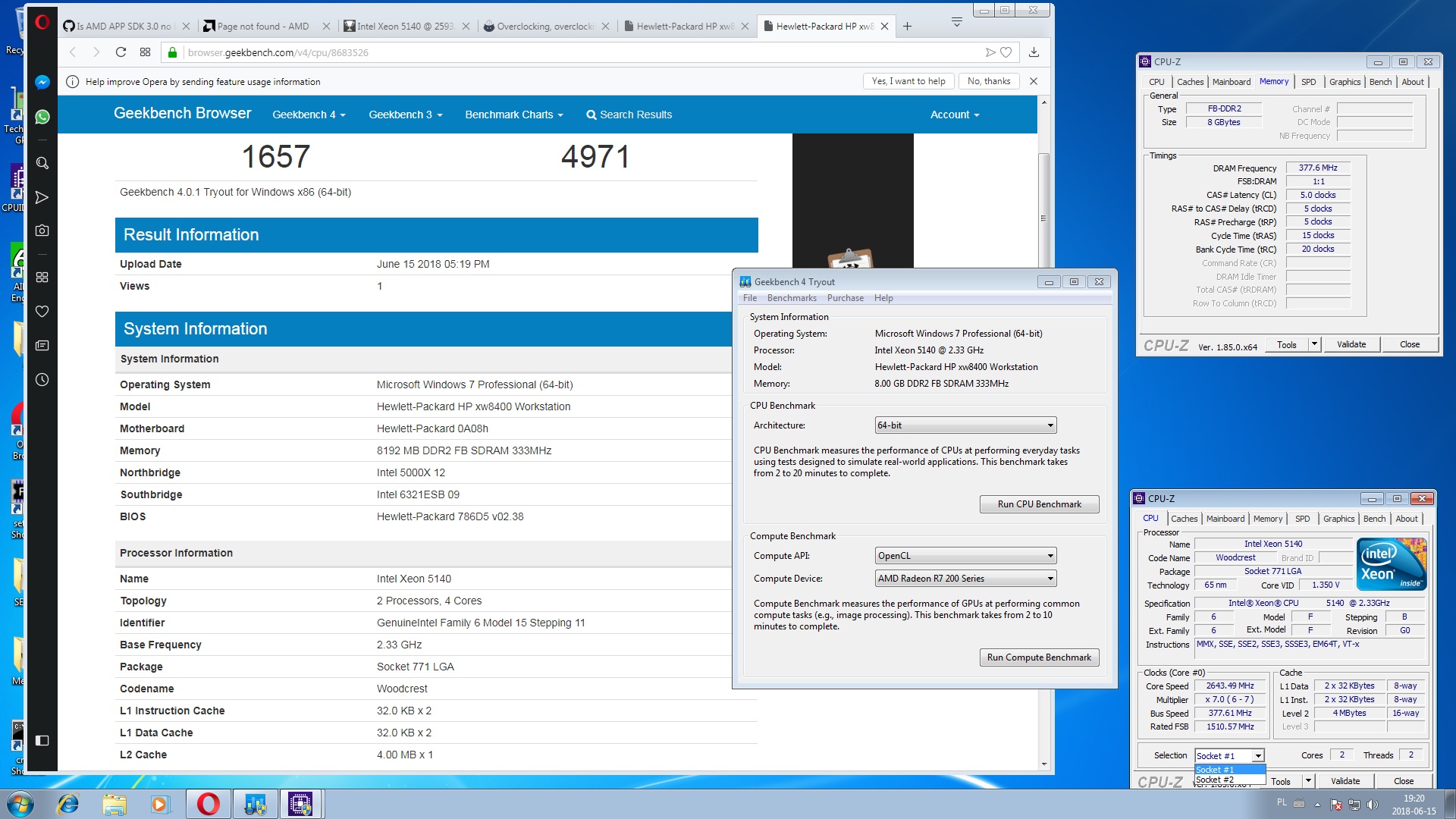Click Yes, I want to help

pyautogui.click(x=908, y=81)
